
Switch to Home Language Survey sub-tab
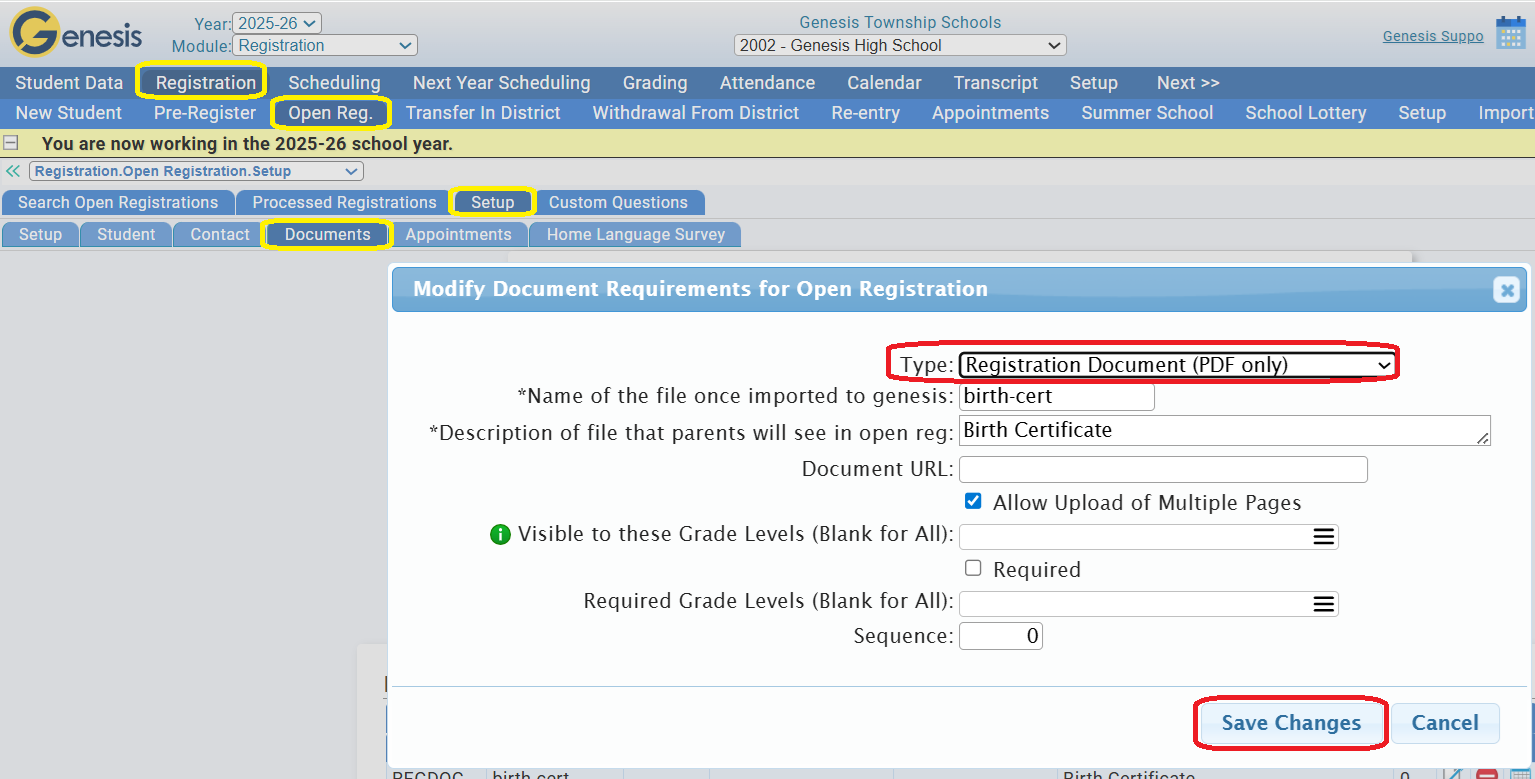(636, 234)
